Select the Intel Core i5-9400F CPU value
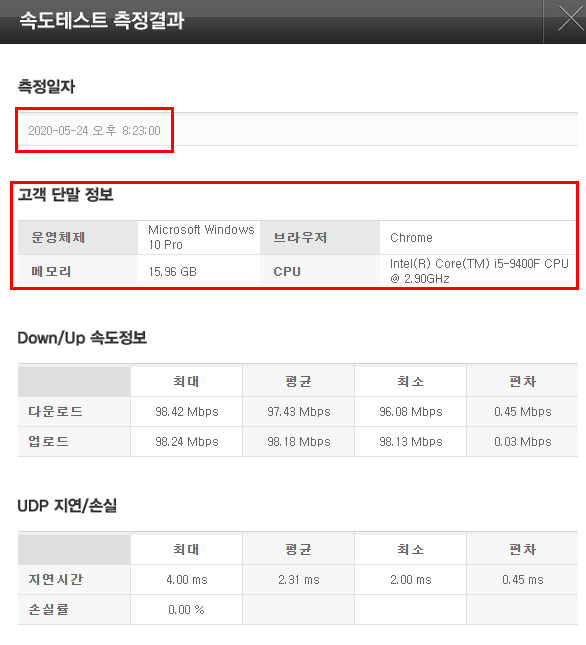The height and width of the screenshot is (645, 586). click(479, 271)
